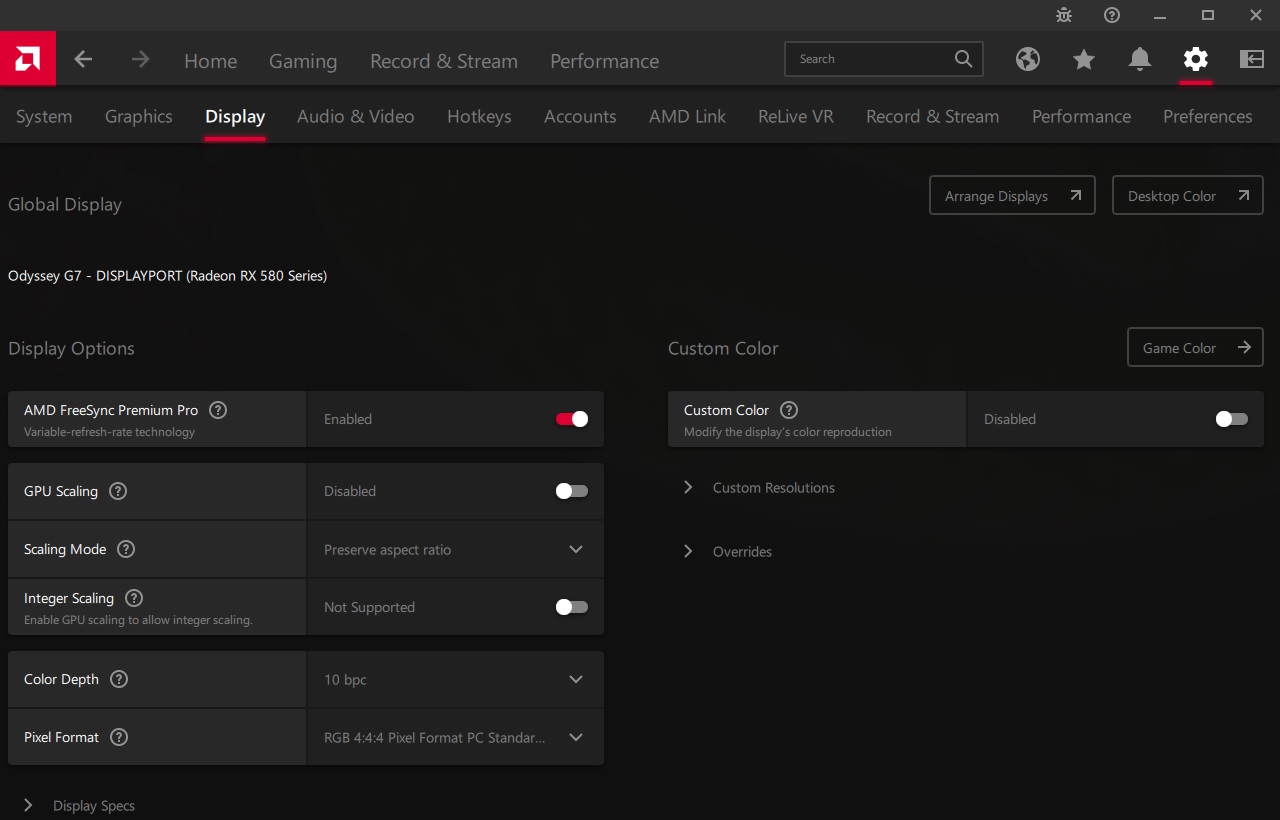Open Record & Stream settings sub-tab
Viewport: 1280px width, 820px height.
tap(933, 116)
